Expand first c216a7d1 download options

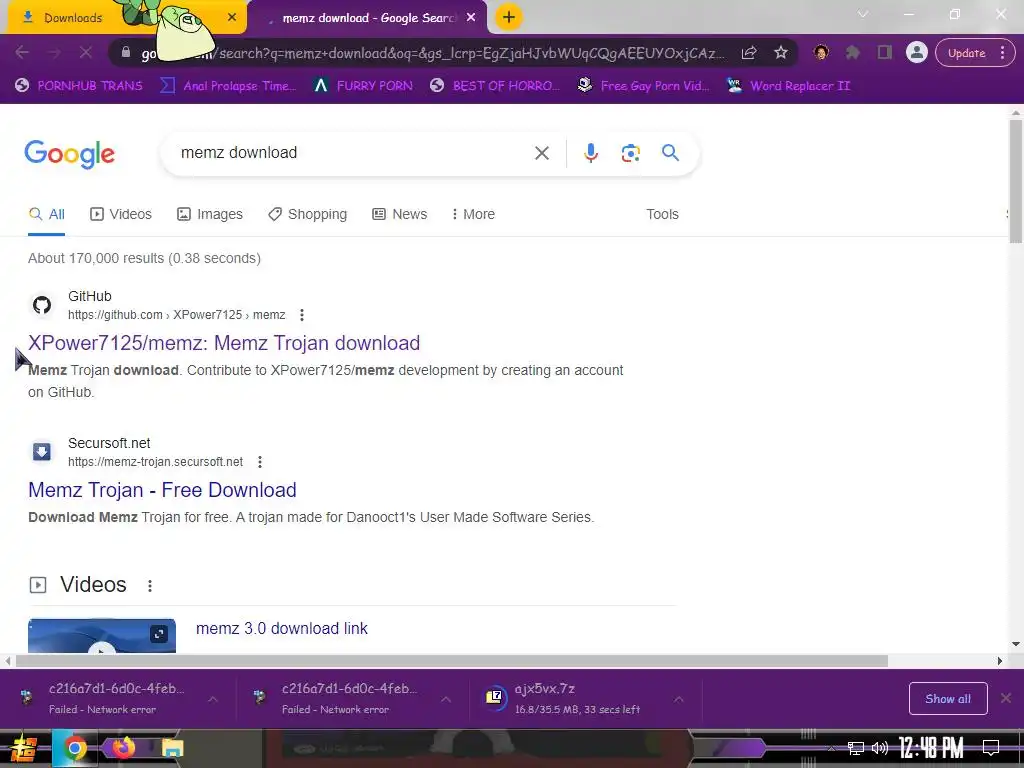pyautogui.click(x=213, y=699)
